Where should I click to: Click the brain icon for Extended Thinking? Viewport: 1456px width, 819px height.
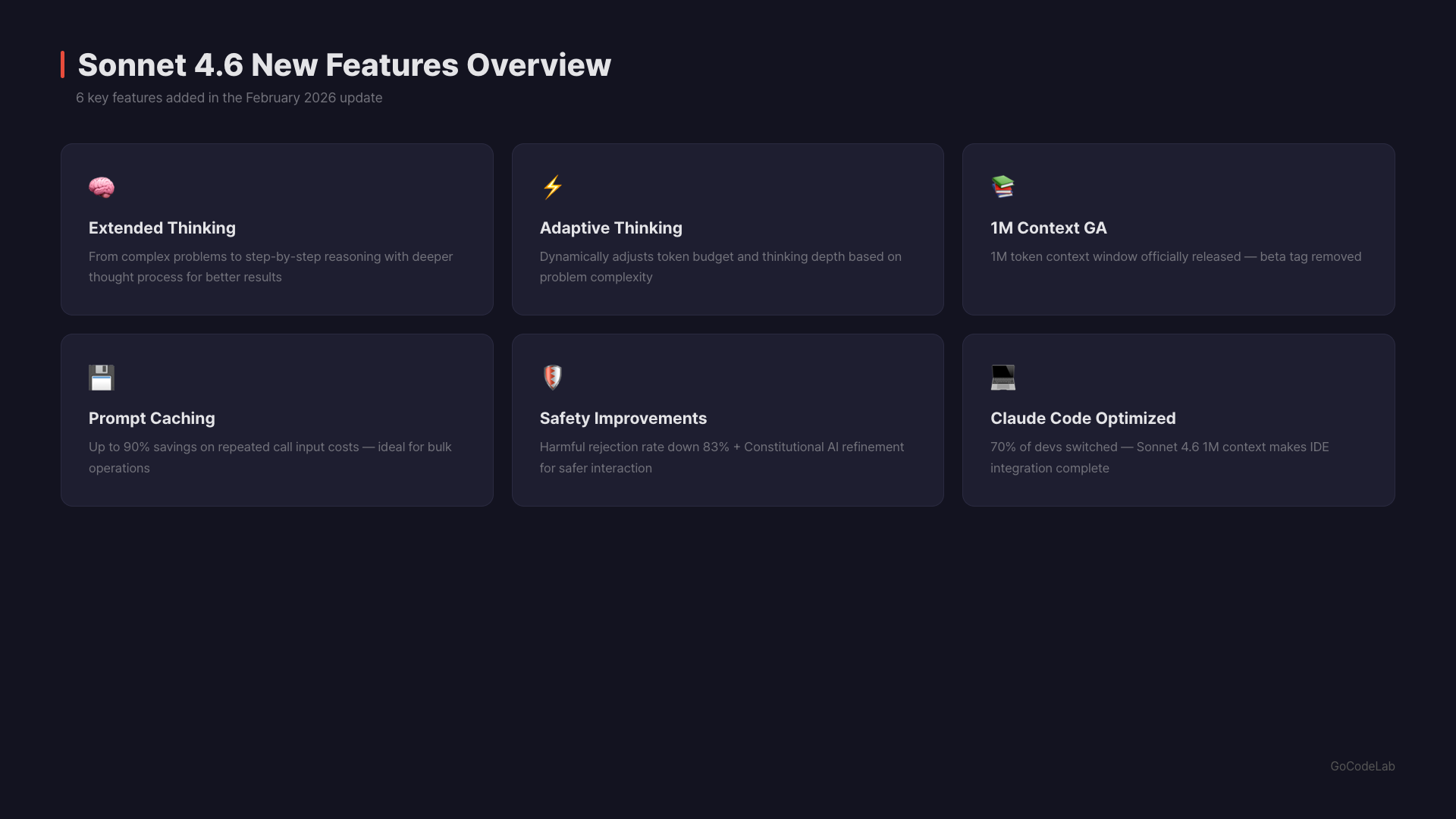click(101, 187)
